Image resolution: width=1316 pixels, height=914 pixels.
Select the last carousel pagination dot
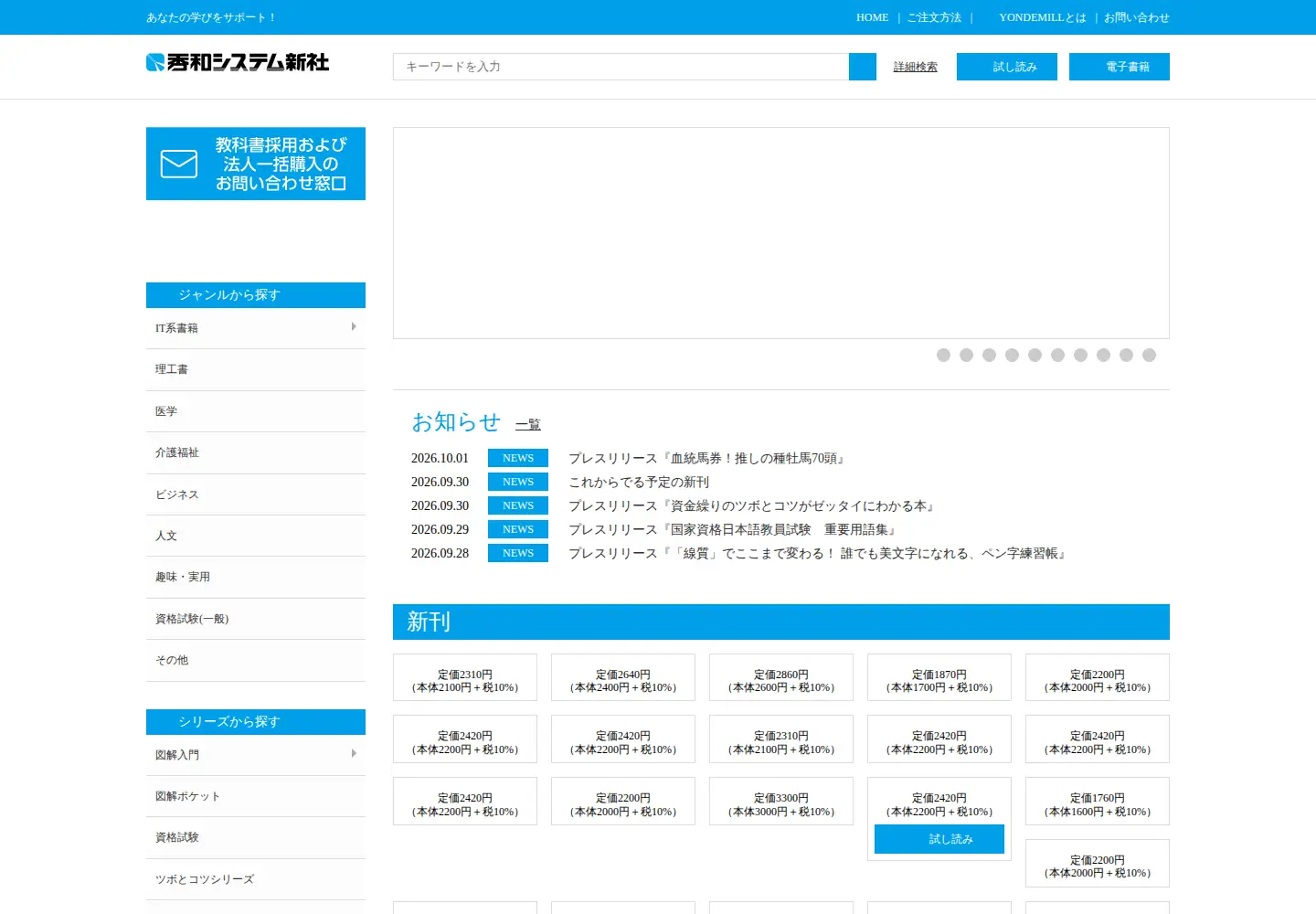(1149, 355)
